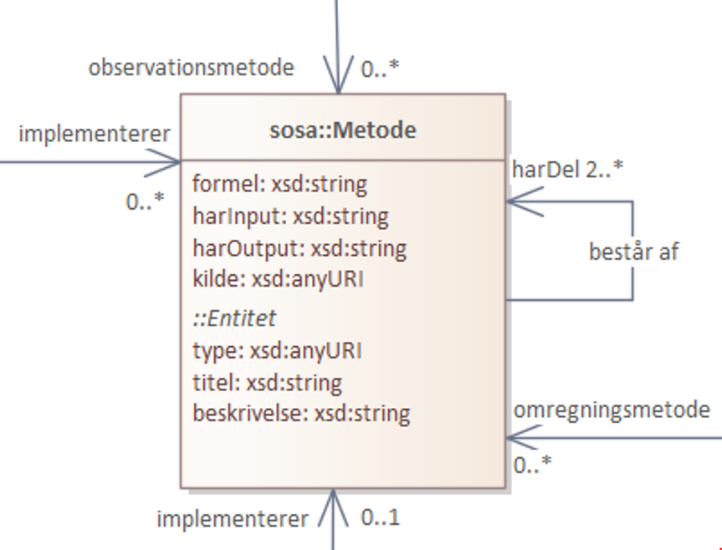Click the kilde: xsd:anyURI attribute
Viewport: 722px width, 550px height.
pos(278,280)
